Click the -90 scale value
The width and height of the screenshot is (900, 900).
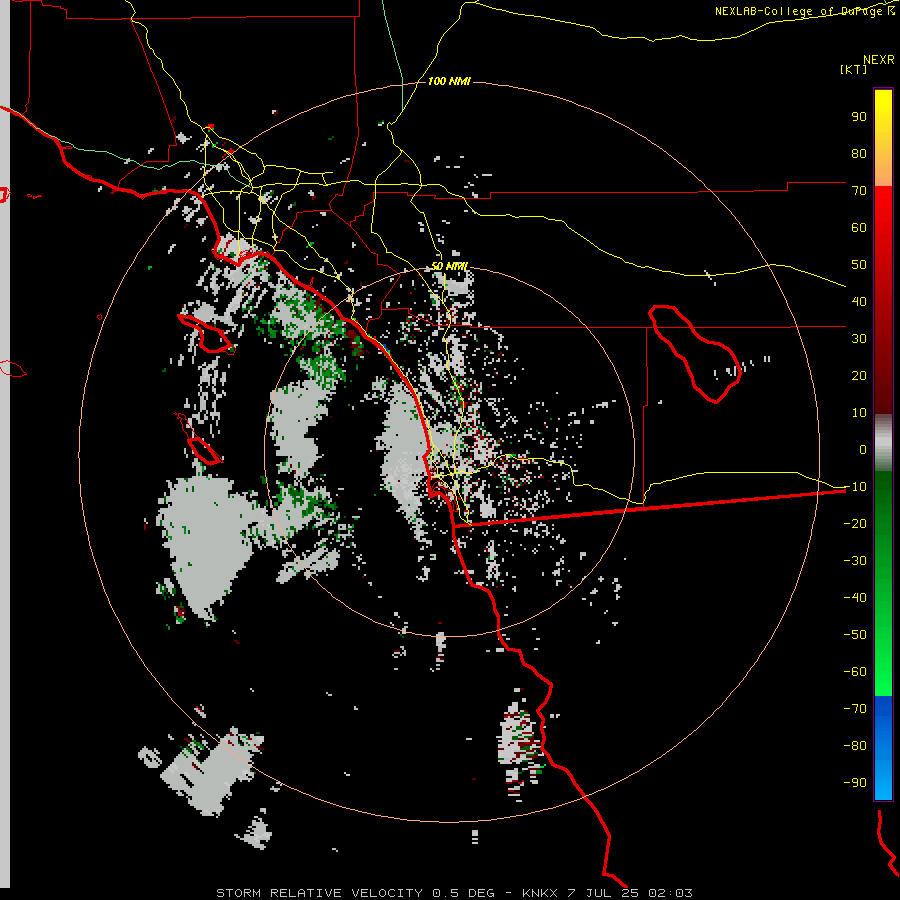(855, 783)
